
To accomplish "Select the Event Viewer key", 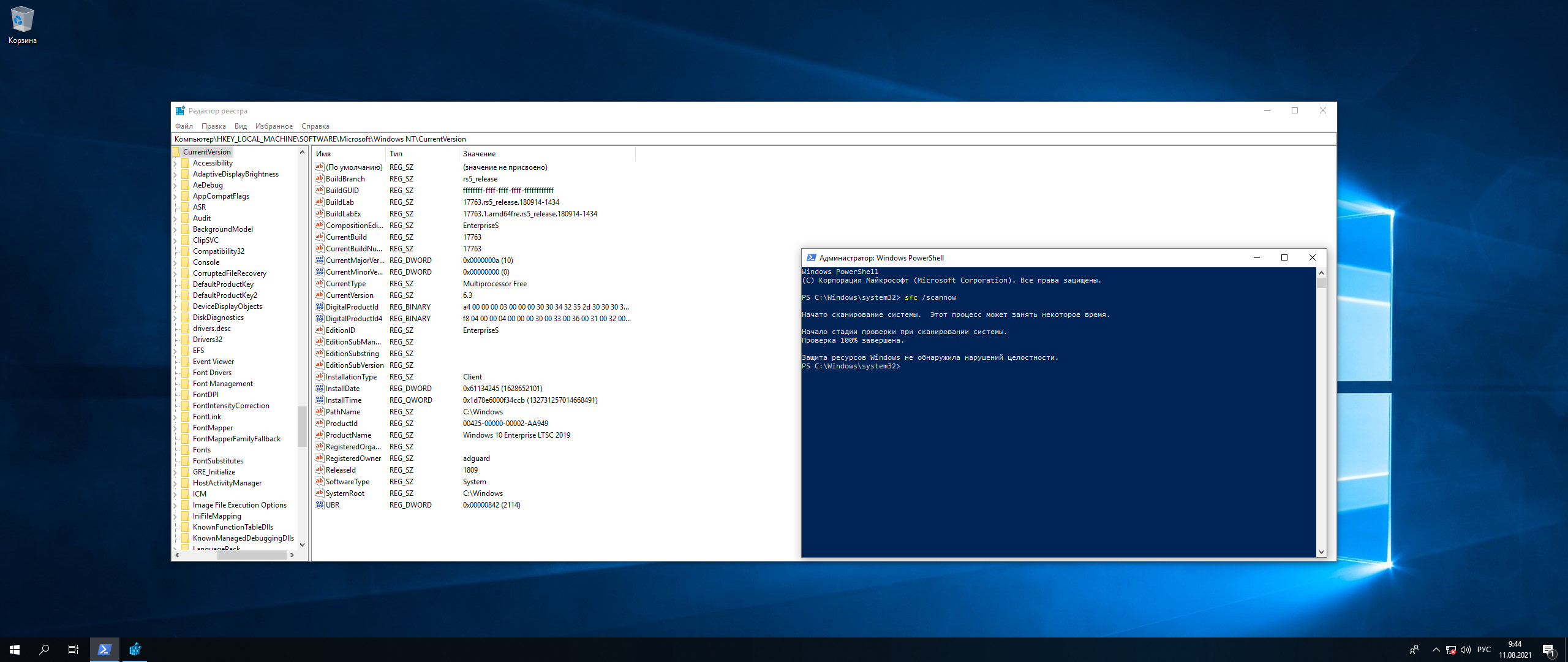I will point(213,362).
